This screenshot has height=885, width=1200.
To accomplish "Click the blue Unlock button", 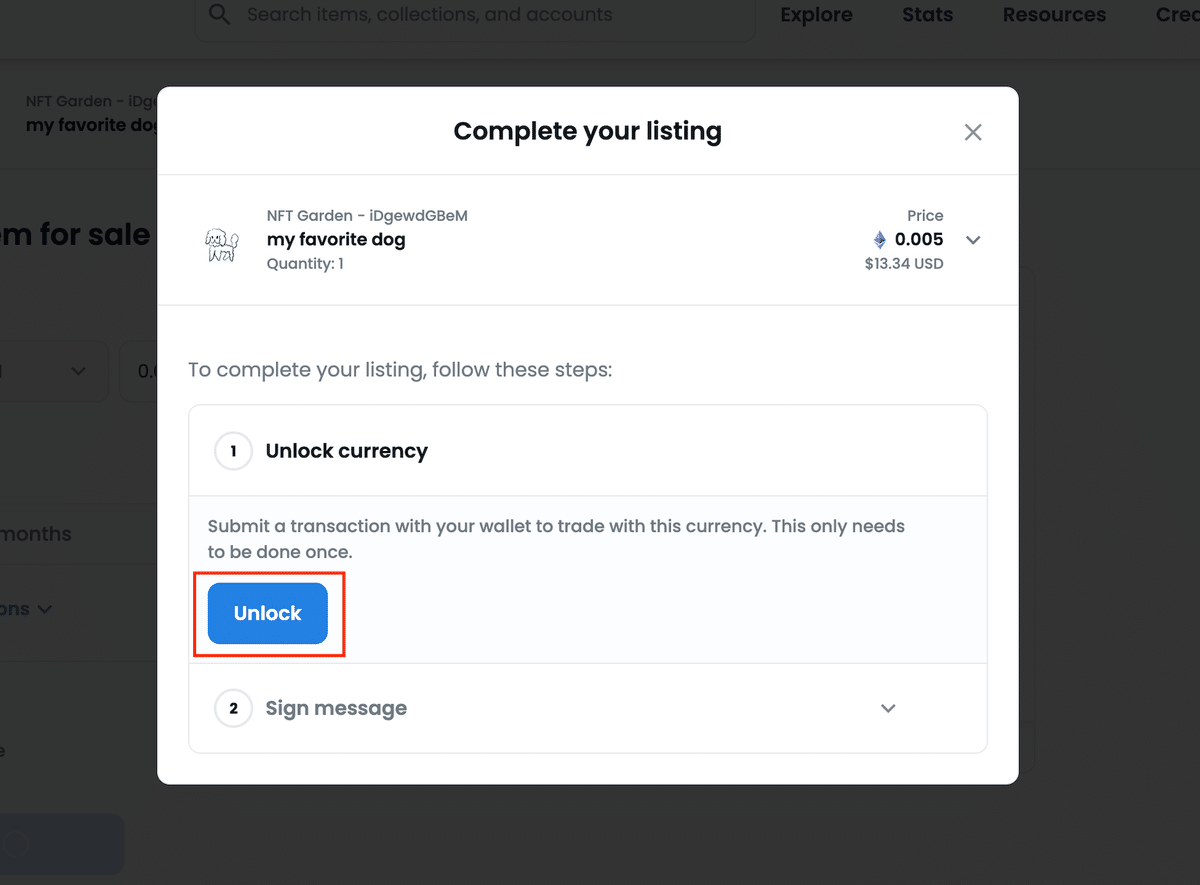I will 267,613.
